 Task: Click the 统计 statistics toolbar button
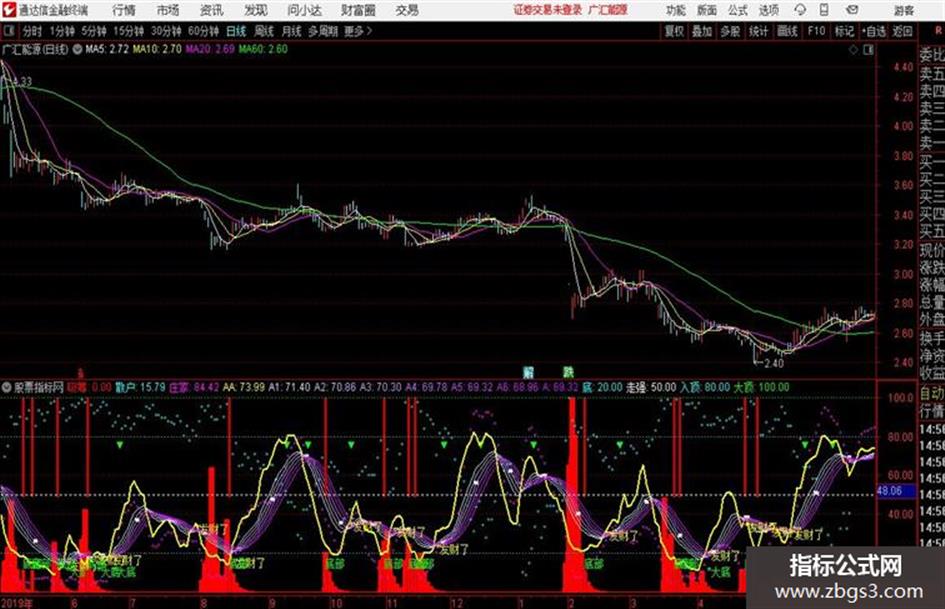pos(759,31)
